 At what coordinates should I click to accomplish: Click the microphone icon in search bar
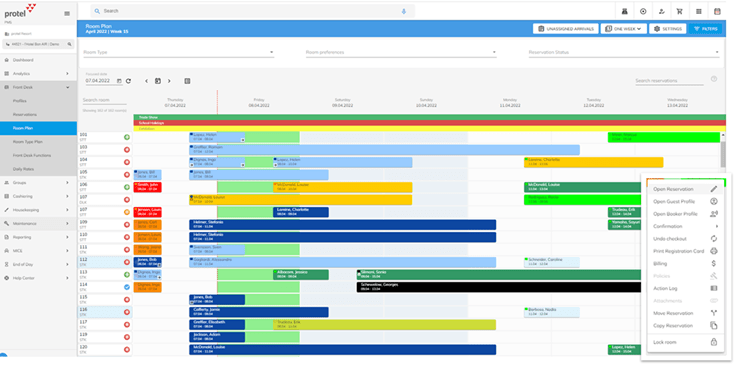[404, 11]
